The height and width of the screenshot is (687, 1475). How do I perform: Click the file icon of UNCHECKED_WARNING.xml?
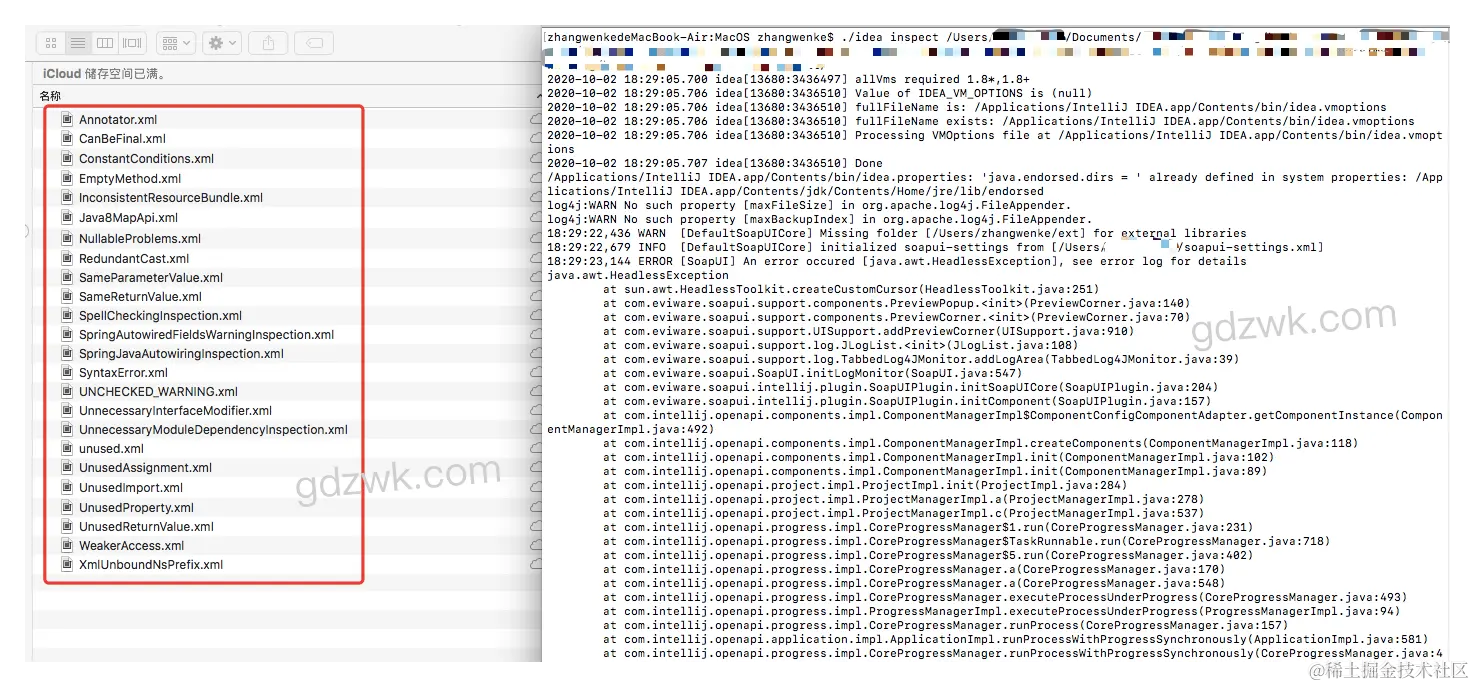point(68,391)
